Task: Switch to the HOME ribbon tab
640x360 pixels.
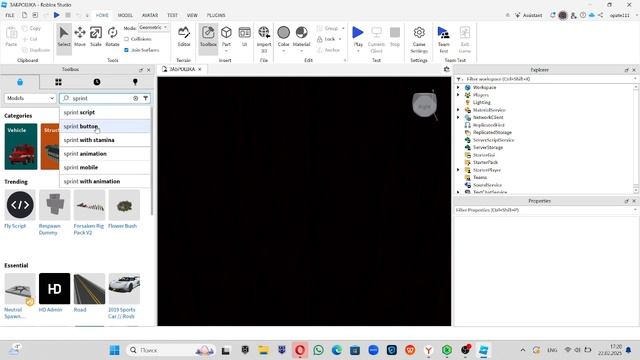Action: (102, 15)
